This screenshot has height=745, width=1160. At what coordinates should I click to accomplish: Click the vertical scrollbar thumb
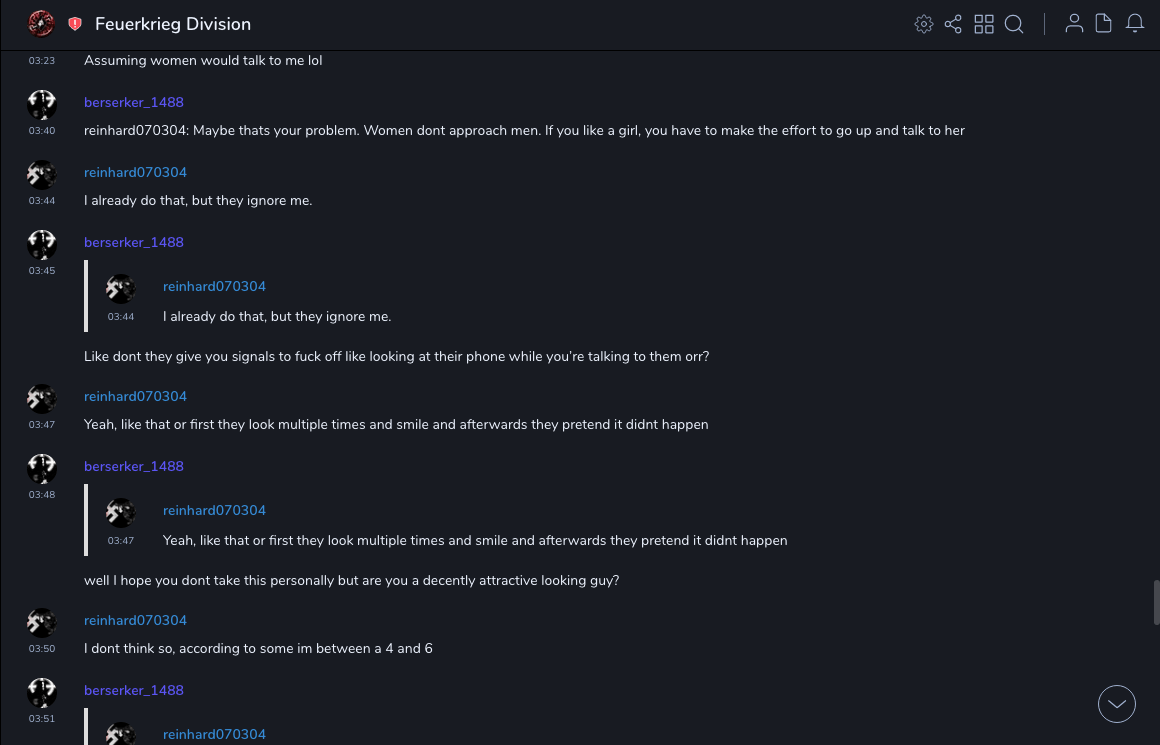coord(1156,601)
